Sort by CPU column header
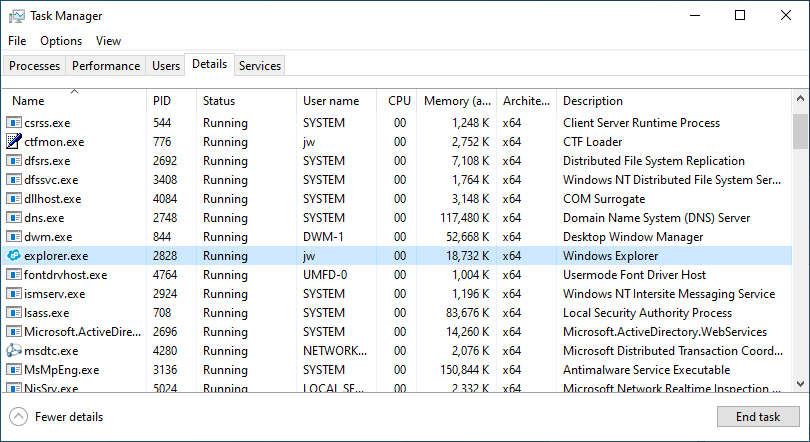Image resolution: width=810 pixels, height=442 pixels. tap(399, 101)
